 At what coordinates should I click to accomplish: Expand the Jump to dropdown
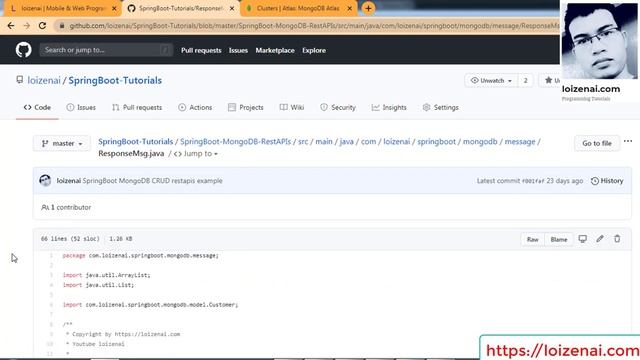[196, 154]
